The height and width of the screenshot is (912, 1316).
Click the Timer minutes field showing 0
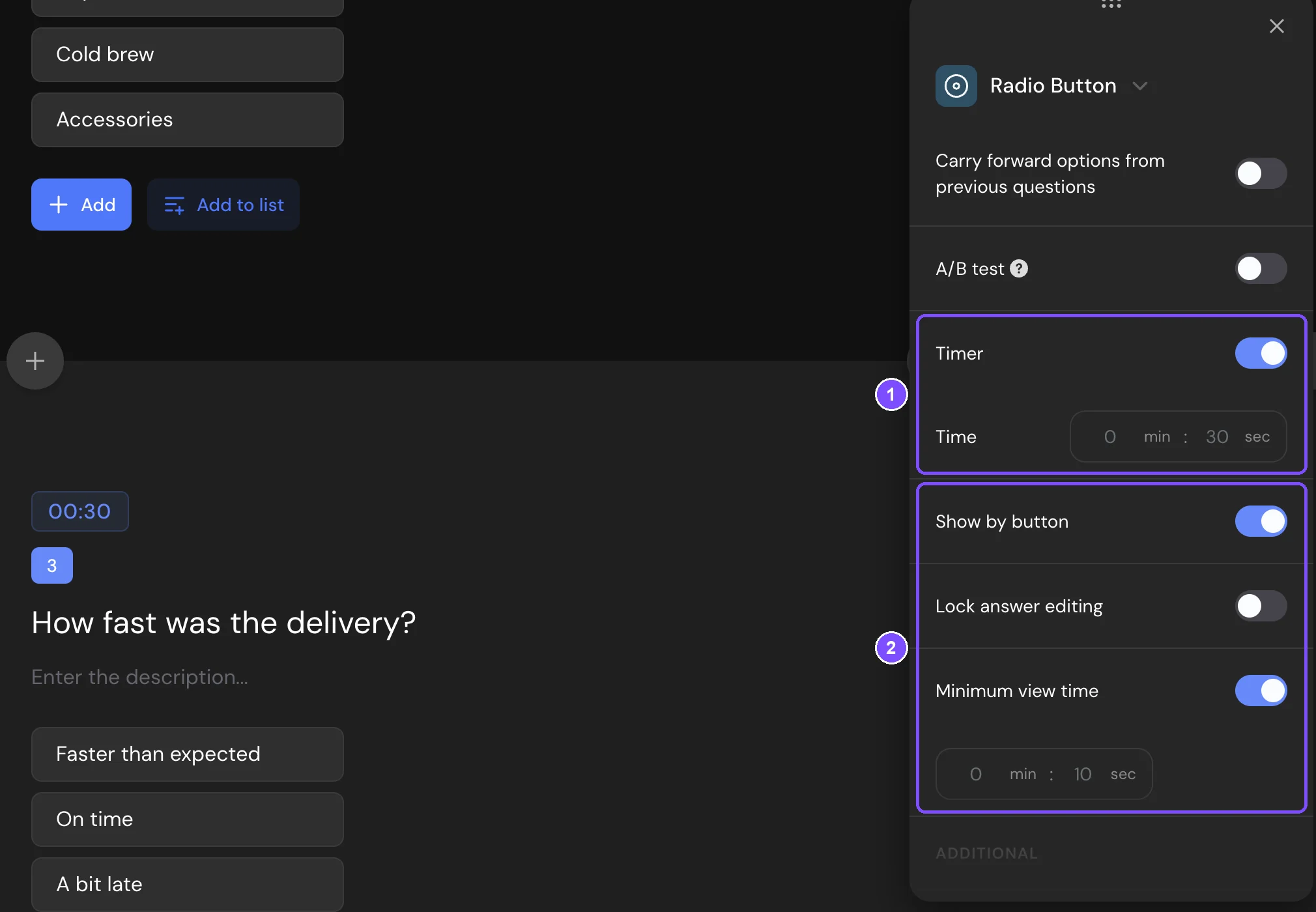(1110, 436)
